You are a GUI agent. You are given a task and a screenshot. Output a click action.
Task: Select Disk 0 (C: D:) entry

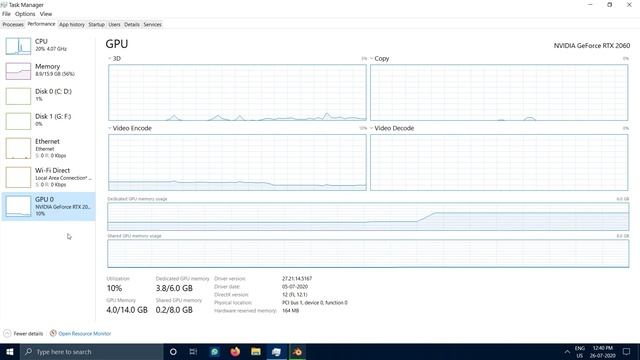coord(49,95)
